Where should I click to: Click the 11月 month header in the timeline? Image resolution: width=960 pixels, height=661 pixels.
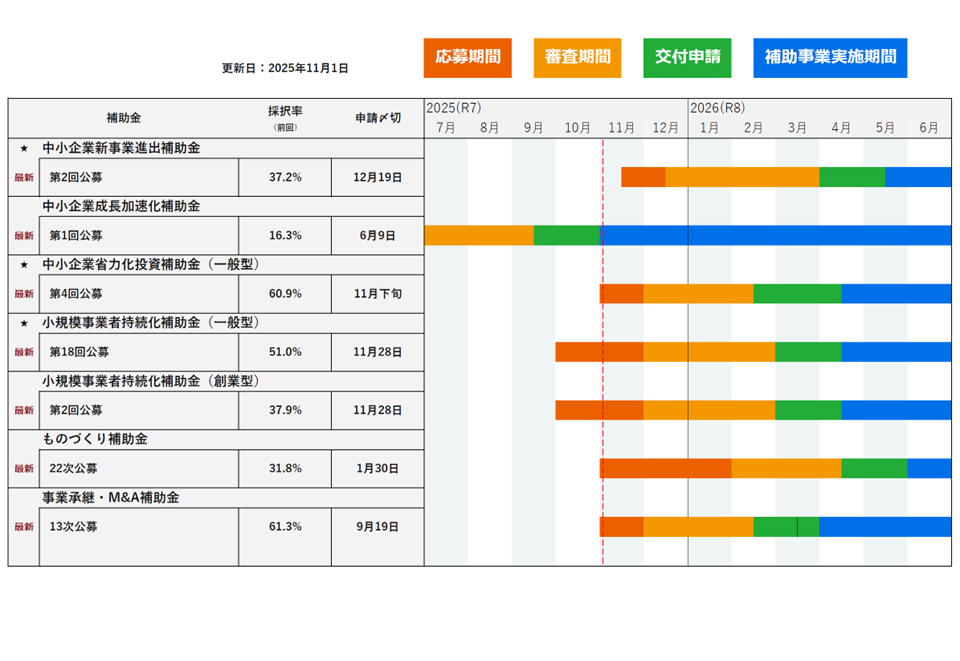(x=621, y=128)
